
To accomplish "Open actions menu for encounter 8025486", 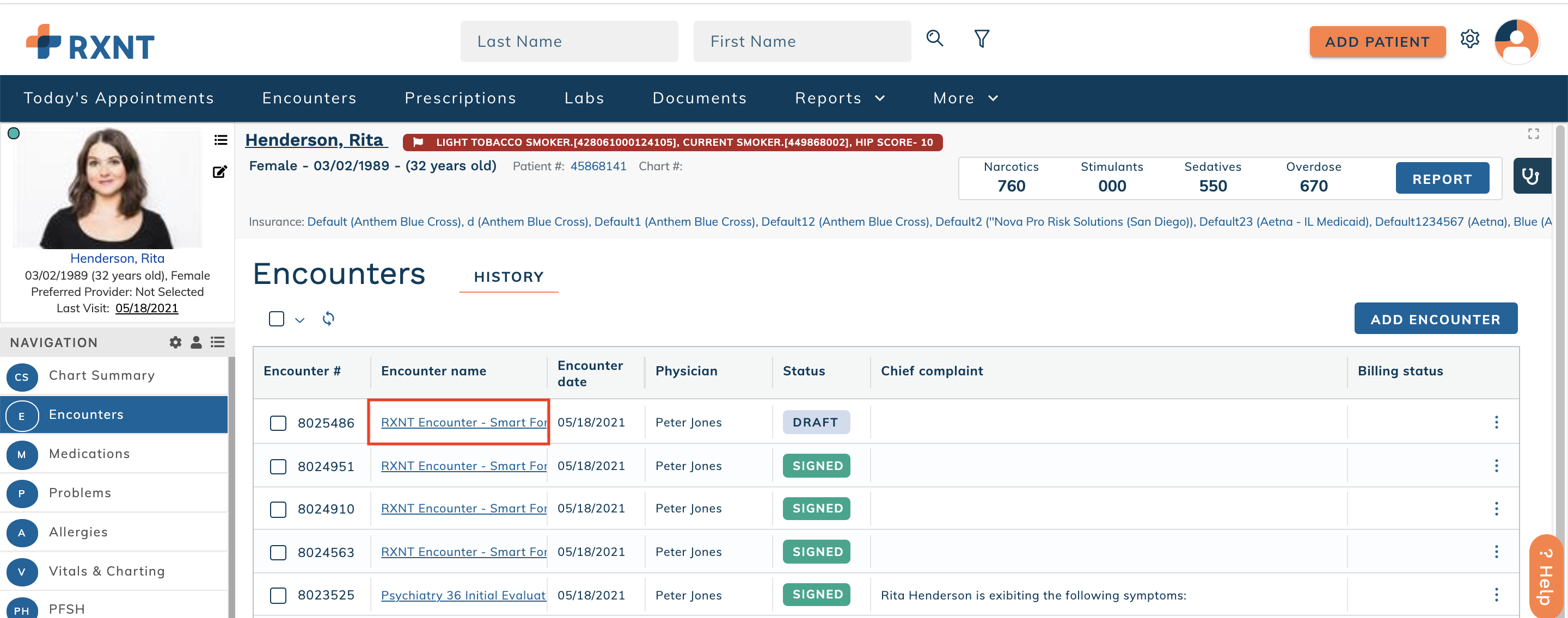I will click(1496, 422).
